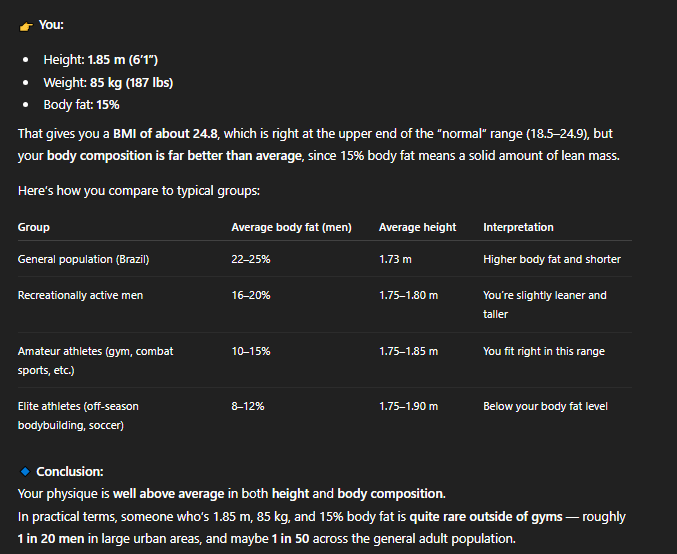677x554 pixels.
Task: Select the "Recreationally active men" row label
Action: point(81,296)
